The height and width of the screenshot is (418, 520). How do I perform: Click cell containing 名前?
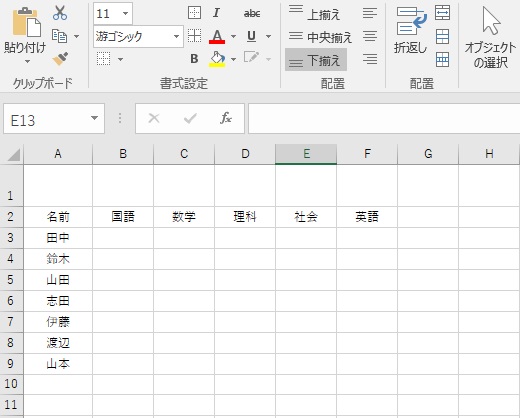(58, 217)
